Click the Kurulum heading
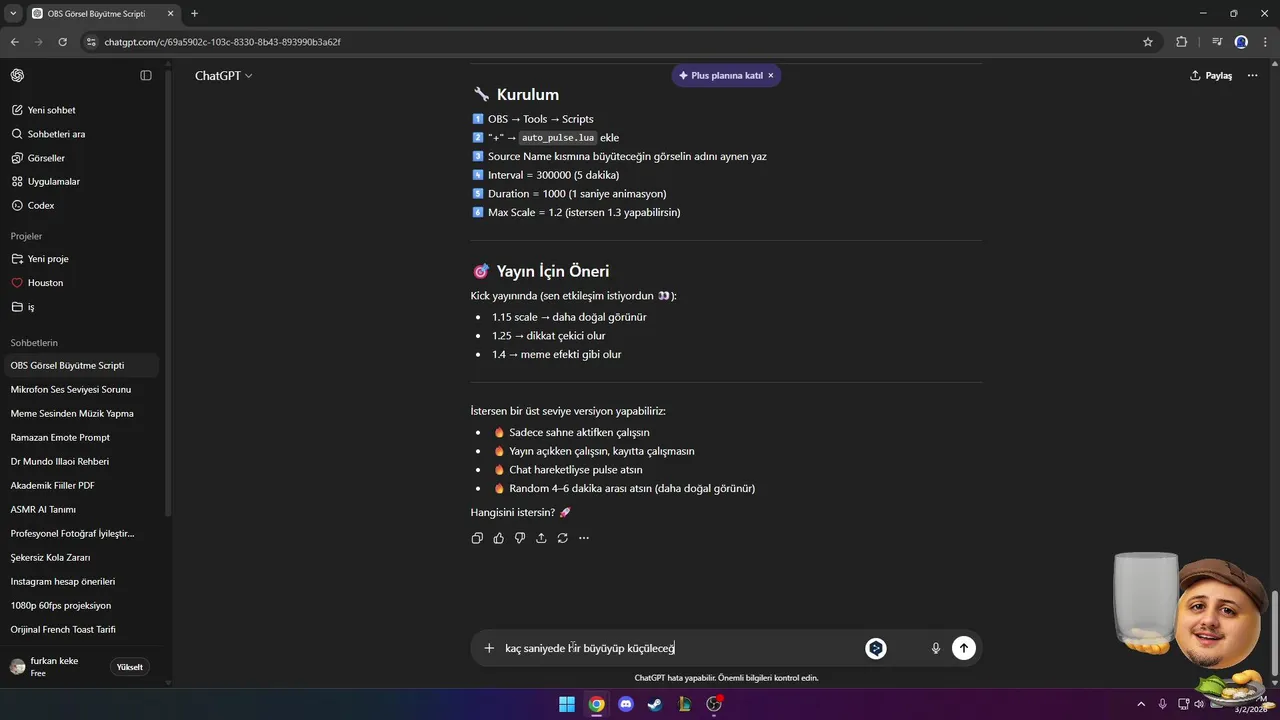This screenshot has height=720, width=1280. [x=528, y=94]
